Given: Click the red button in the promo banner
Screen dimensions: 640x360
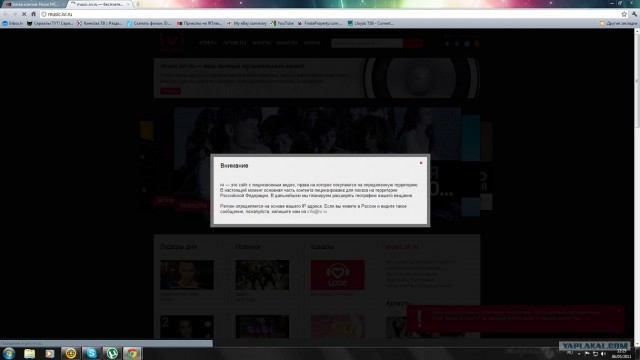Looking at the screenshot, I should pyautogui.click(x=170, y=91).
